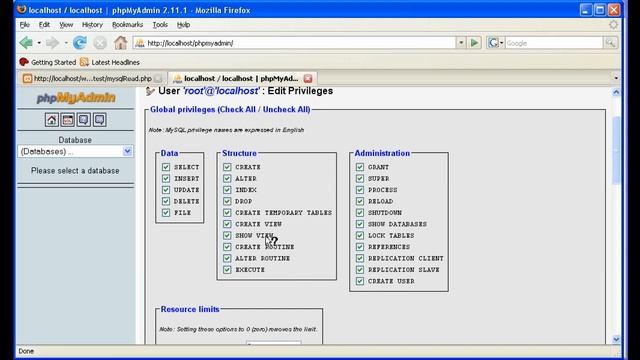Viewport: 640px width, 360px height.
Task: Open the Forward button history dropdown arrow
Action: (66, 42)
